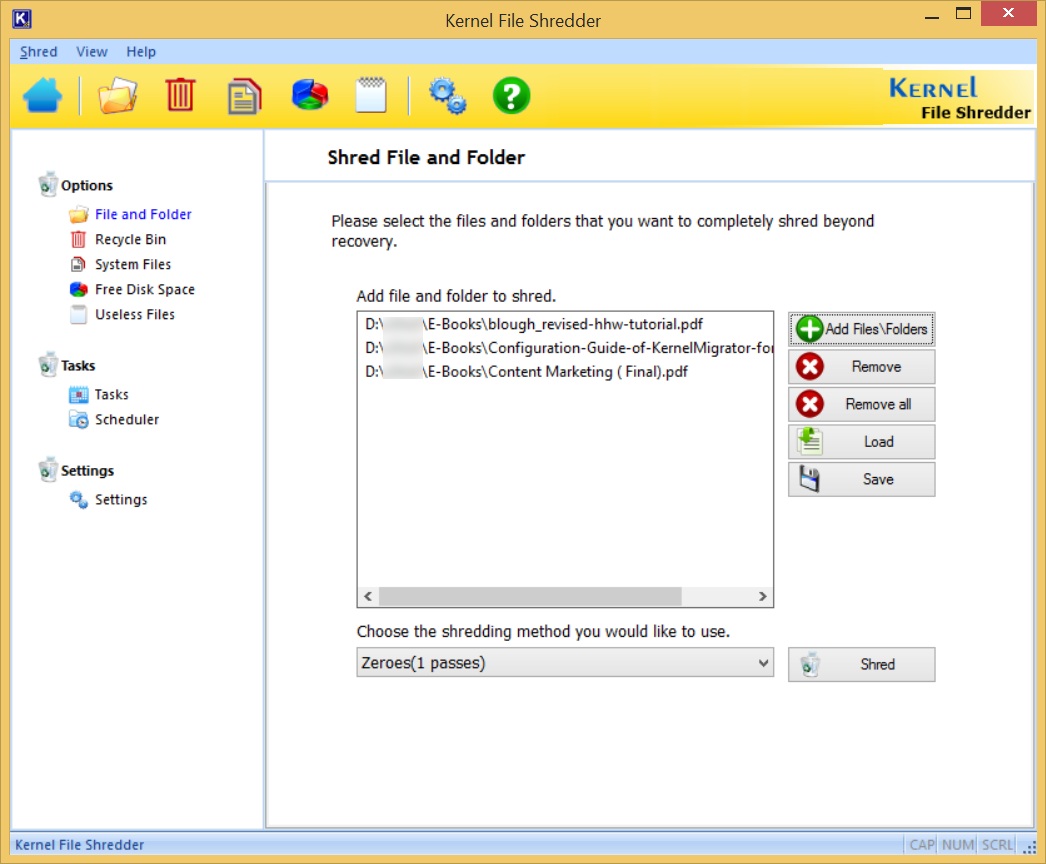
Task: Click the green Help question mark icon
Action: coord(511,95)
